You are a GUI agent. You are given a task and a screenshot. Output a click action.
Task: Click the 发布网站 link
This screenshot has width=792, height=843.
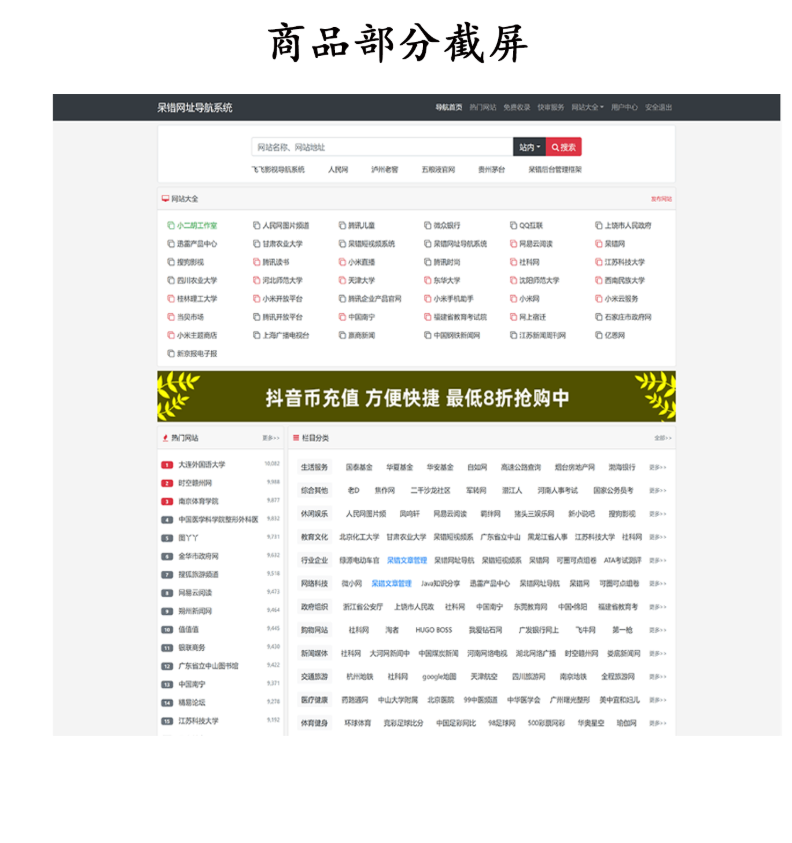(661, 199)
